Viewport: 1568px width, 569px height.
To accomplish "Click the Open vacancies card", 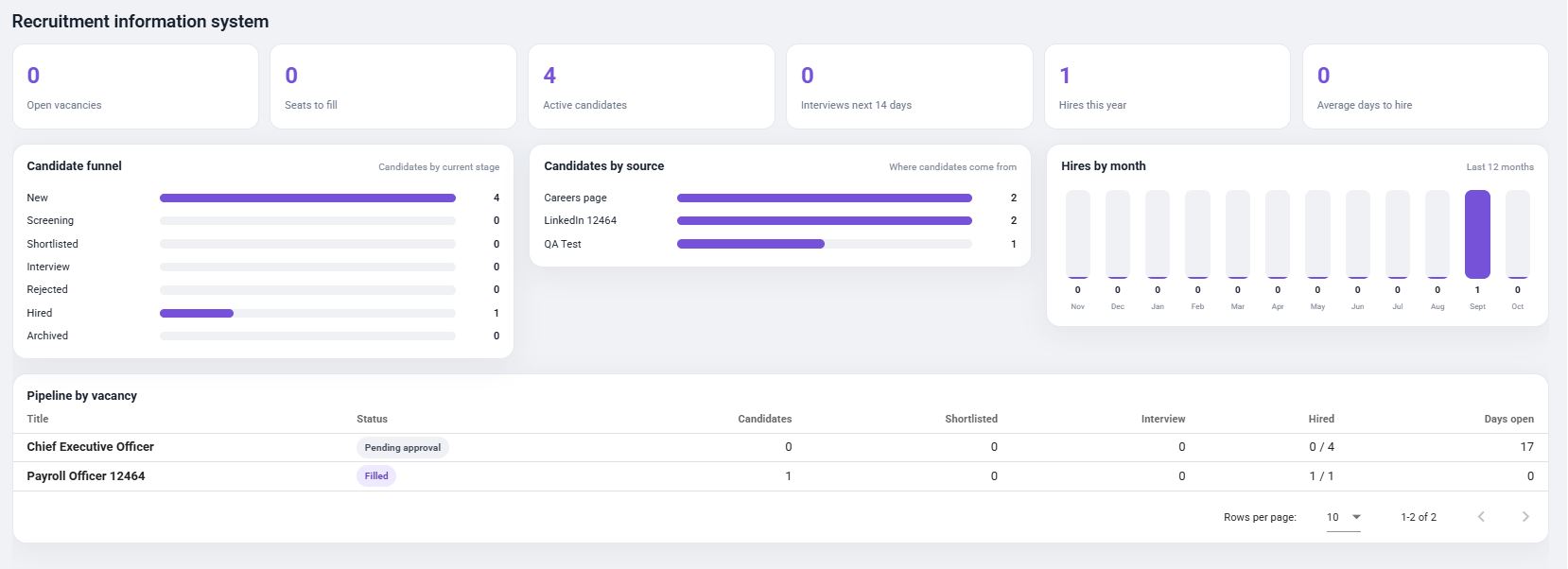I will pyautogui.click(x=135, y=87).
